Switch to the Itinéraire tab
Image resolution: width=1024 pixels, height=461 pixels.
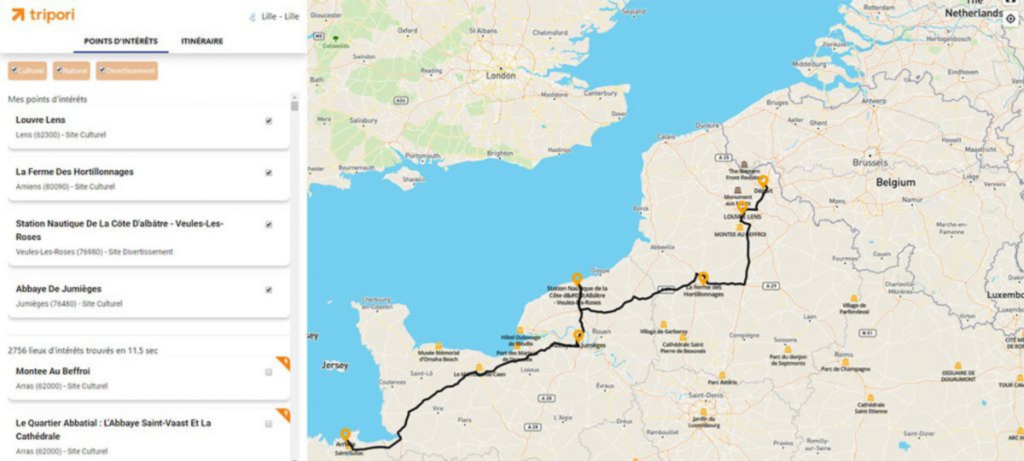point(202,41)
